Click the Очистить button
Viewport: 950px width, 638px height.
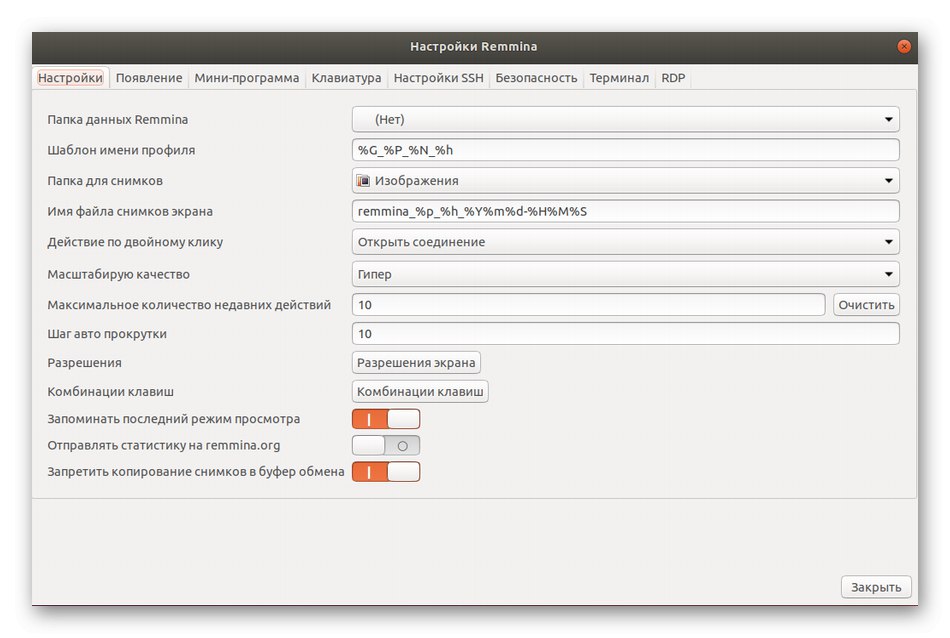coord(866,305)
